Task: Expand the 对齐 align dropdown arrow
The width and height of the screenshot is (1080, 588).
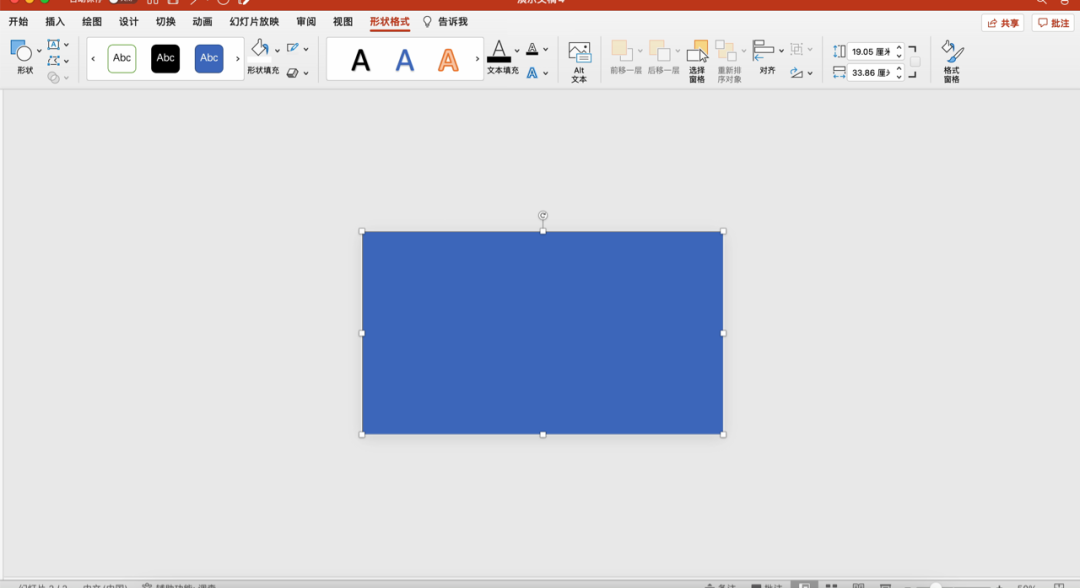Action: point(781,50)
